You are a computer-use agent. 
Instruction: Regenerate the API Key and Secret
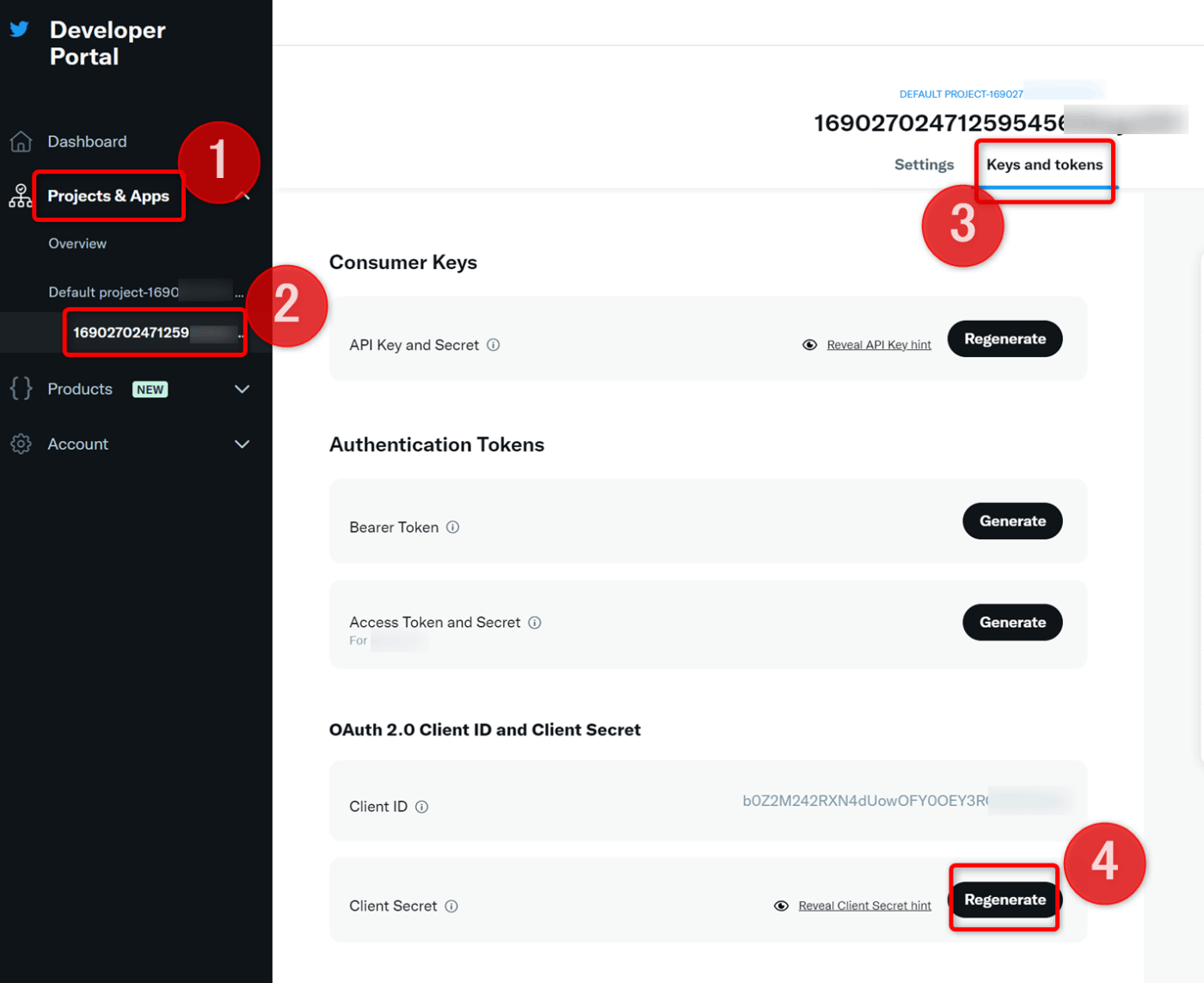pyautogui.click(x=1004, y=339)
